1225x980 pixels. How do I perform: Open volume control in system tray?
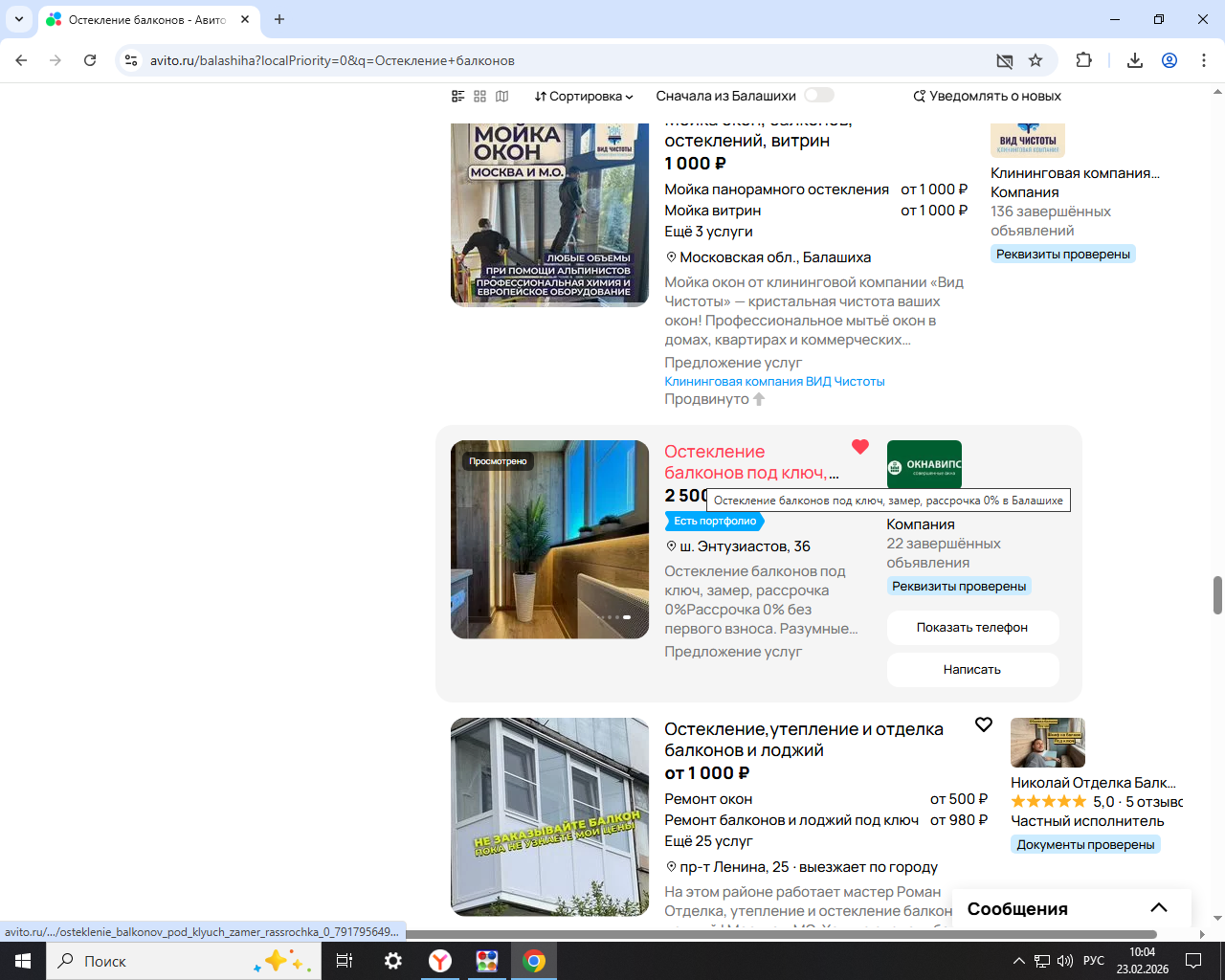click(x=1065, y=961)
